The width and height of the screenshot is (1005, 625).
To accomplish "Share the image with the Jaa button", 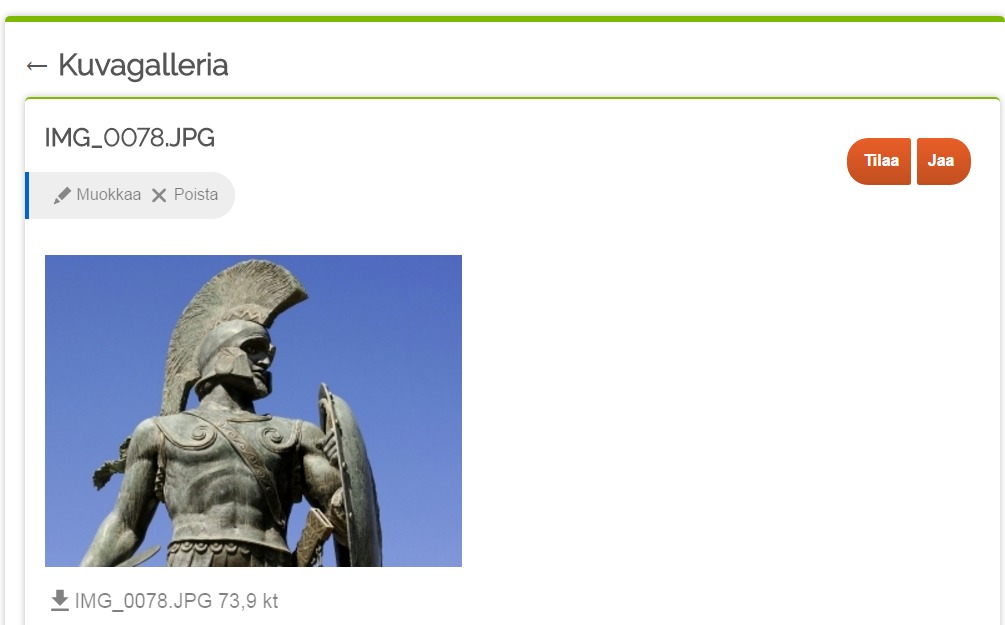I will [x=943, y=161].
